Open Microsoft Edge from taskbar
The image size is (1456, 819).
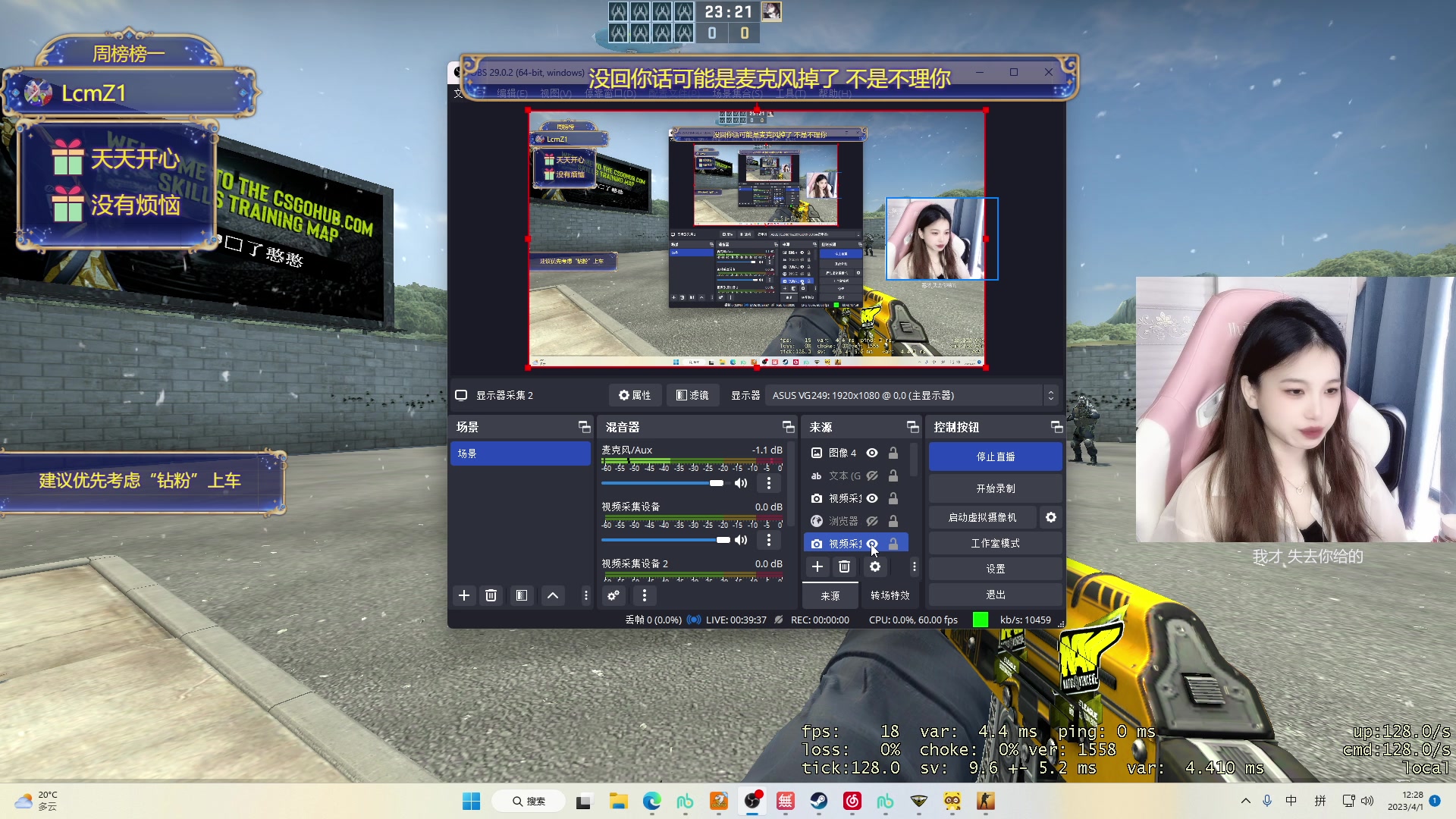651,801
